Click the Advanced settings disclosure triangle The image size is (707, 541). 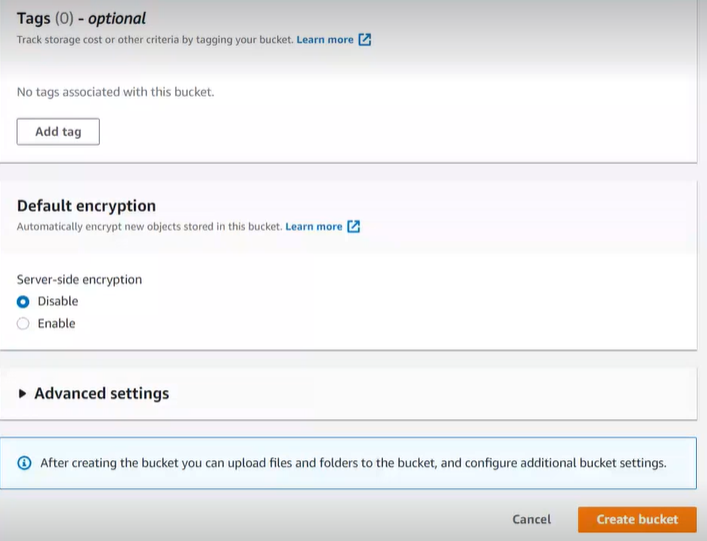(22, 394)
